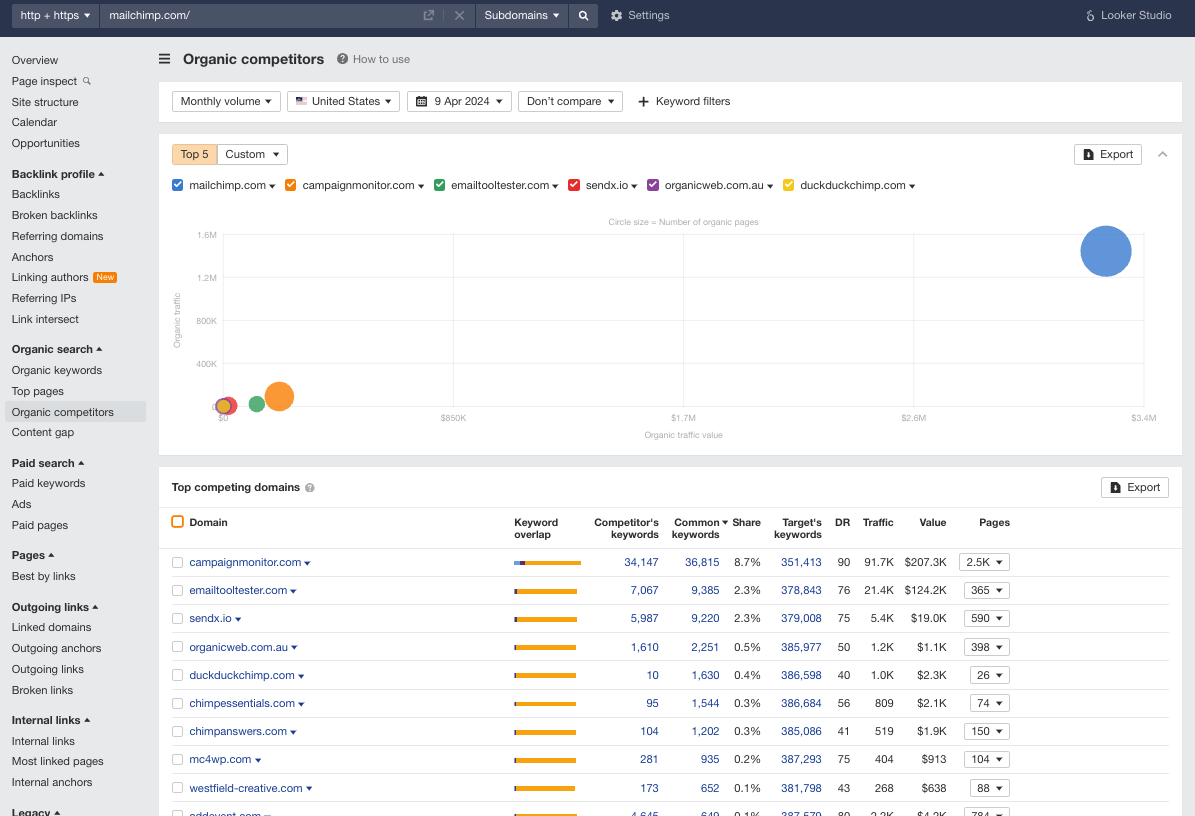Click the hamburger icon beside Organic competitors
The image size is (1195, 816).
point(164,59)
